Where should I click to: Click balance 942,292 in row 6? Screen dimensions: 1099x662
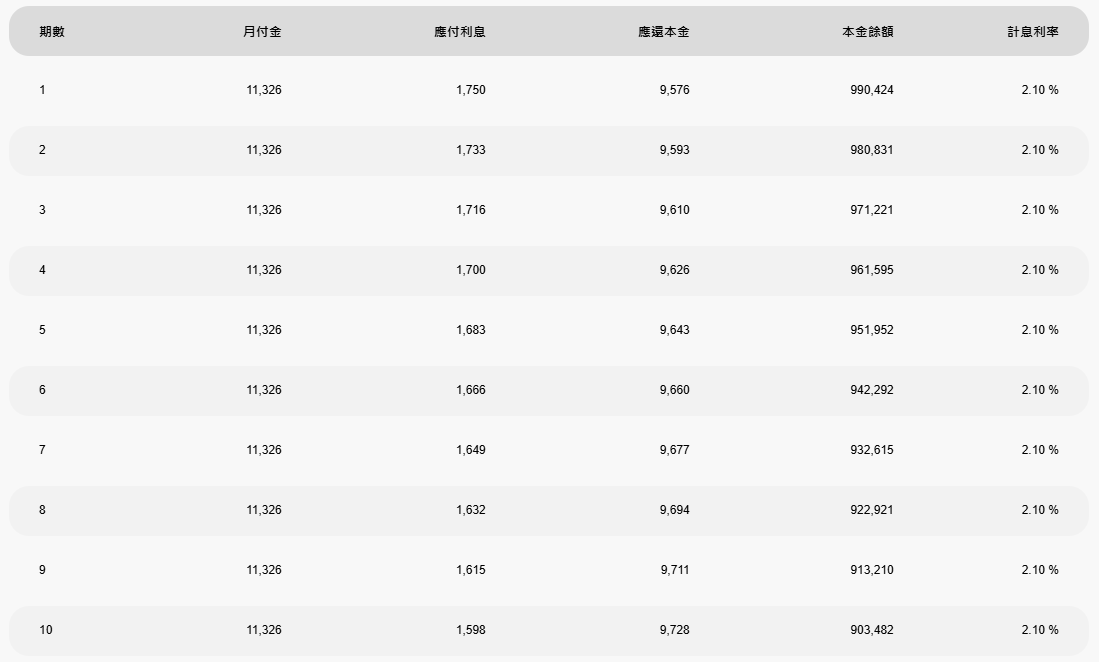(x=872, y=390)
